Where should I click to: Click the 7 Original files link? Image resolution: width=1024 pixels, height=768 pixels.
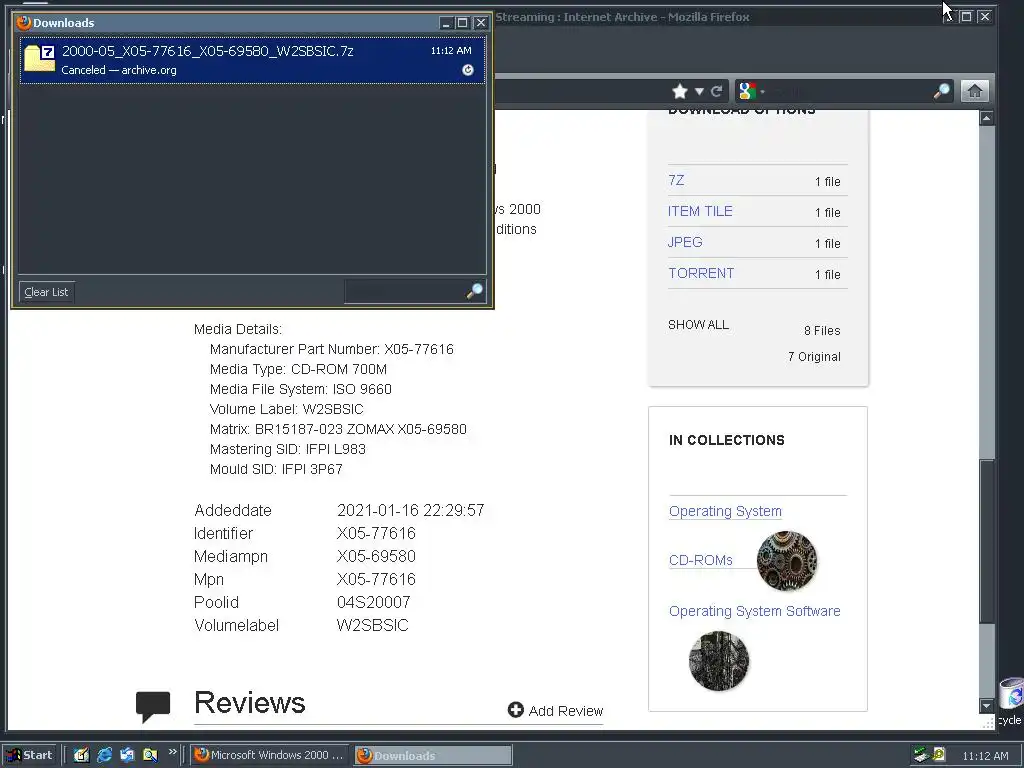814,357
